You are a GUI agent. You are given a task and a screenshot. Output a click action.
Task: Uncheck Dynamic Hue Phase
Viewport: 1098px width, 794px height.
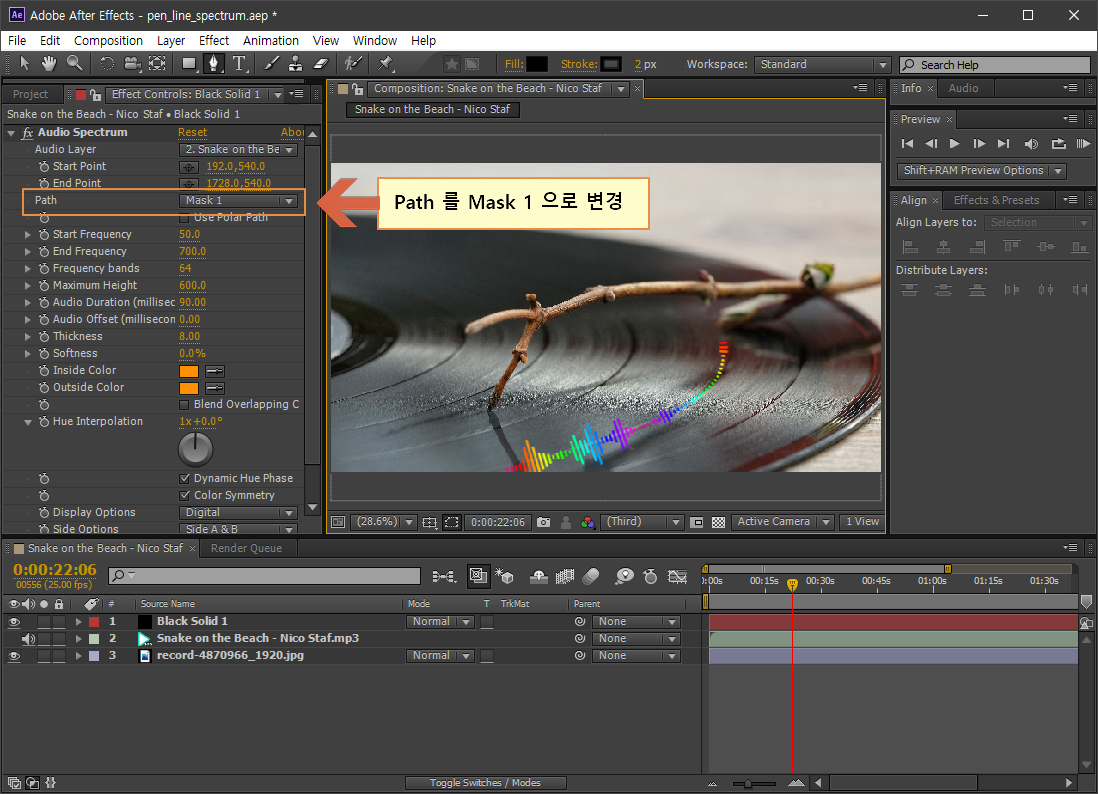184,479
